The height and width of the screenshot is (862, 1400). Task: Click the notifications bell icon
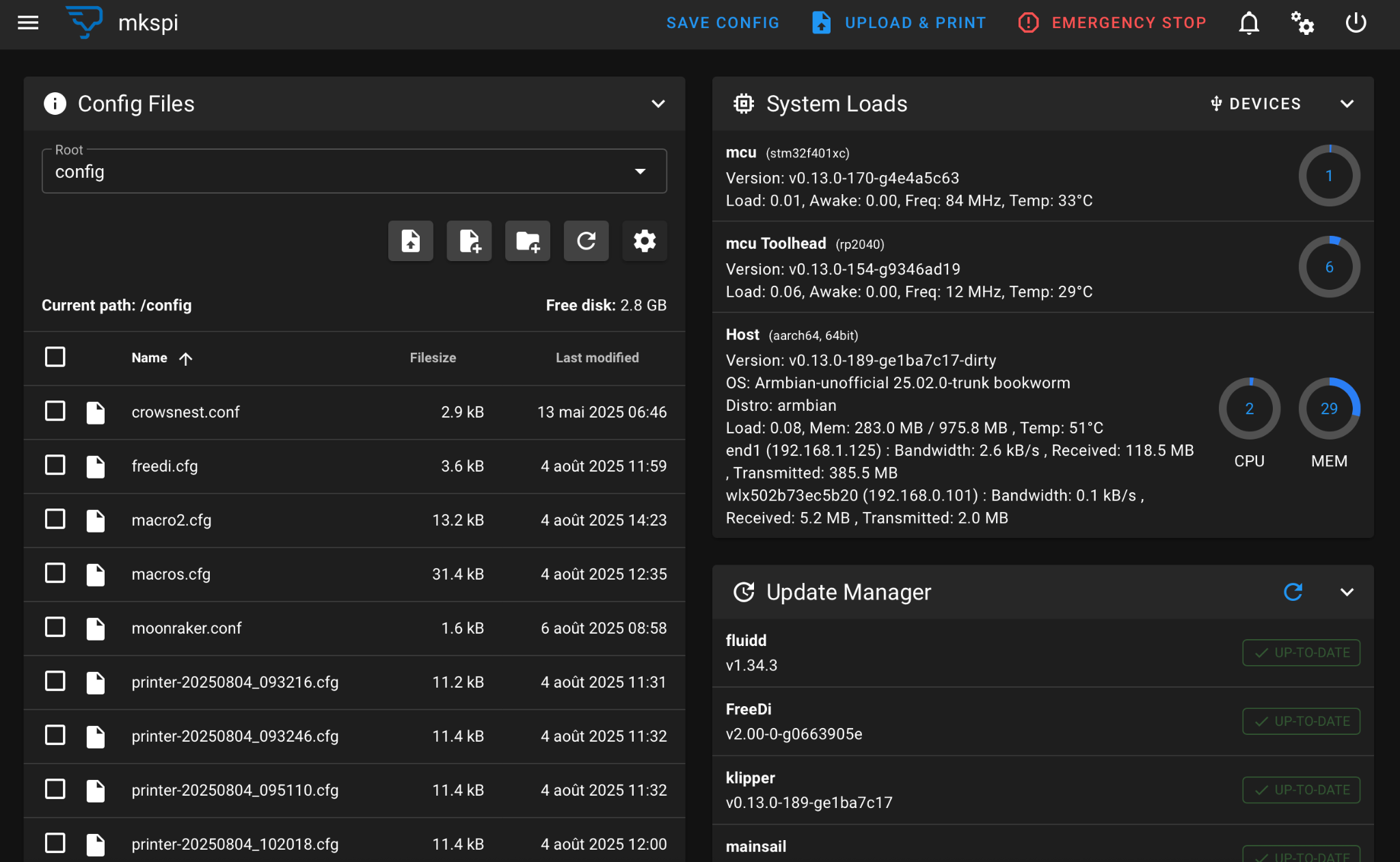(x=1249, y=23)
